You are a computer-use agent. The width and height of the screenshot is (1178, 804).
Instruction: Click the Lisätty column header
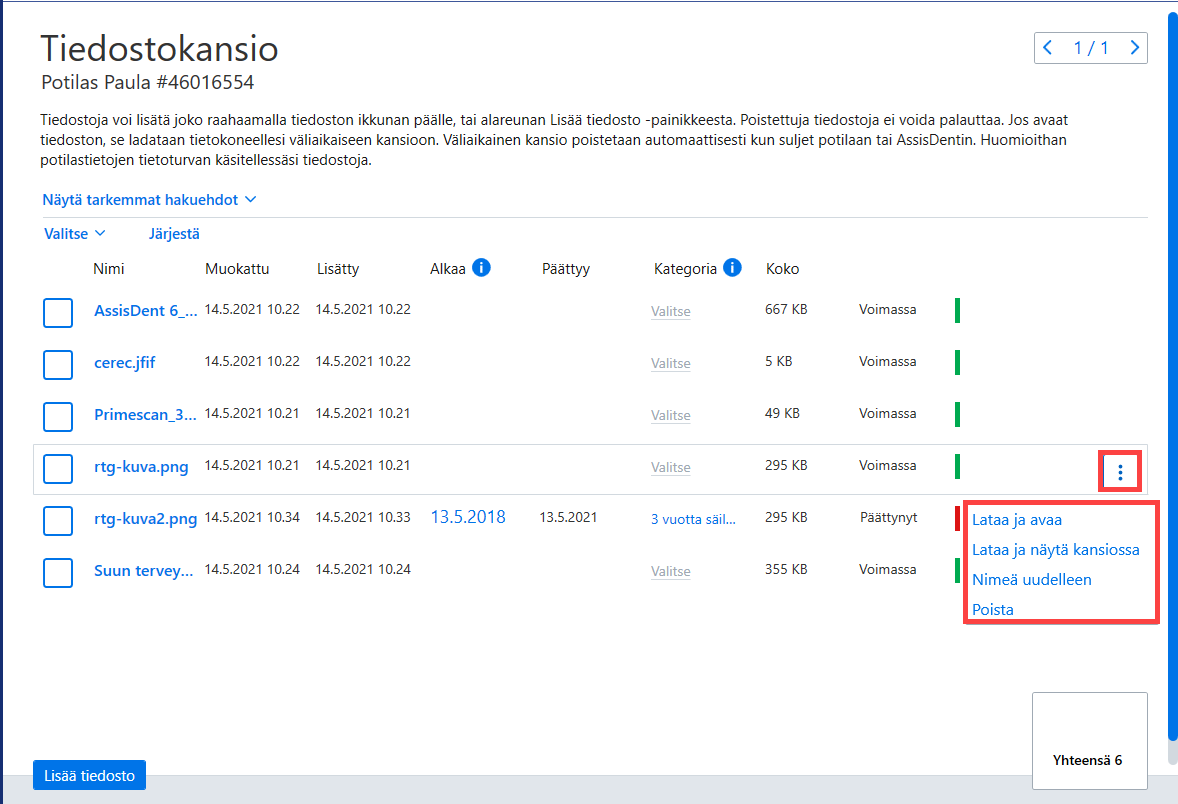(338, 269)
